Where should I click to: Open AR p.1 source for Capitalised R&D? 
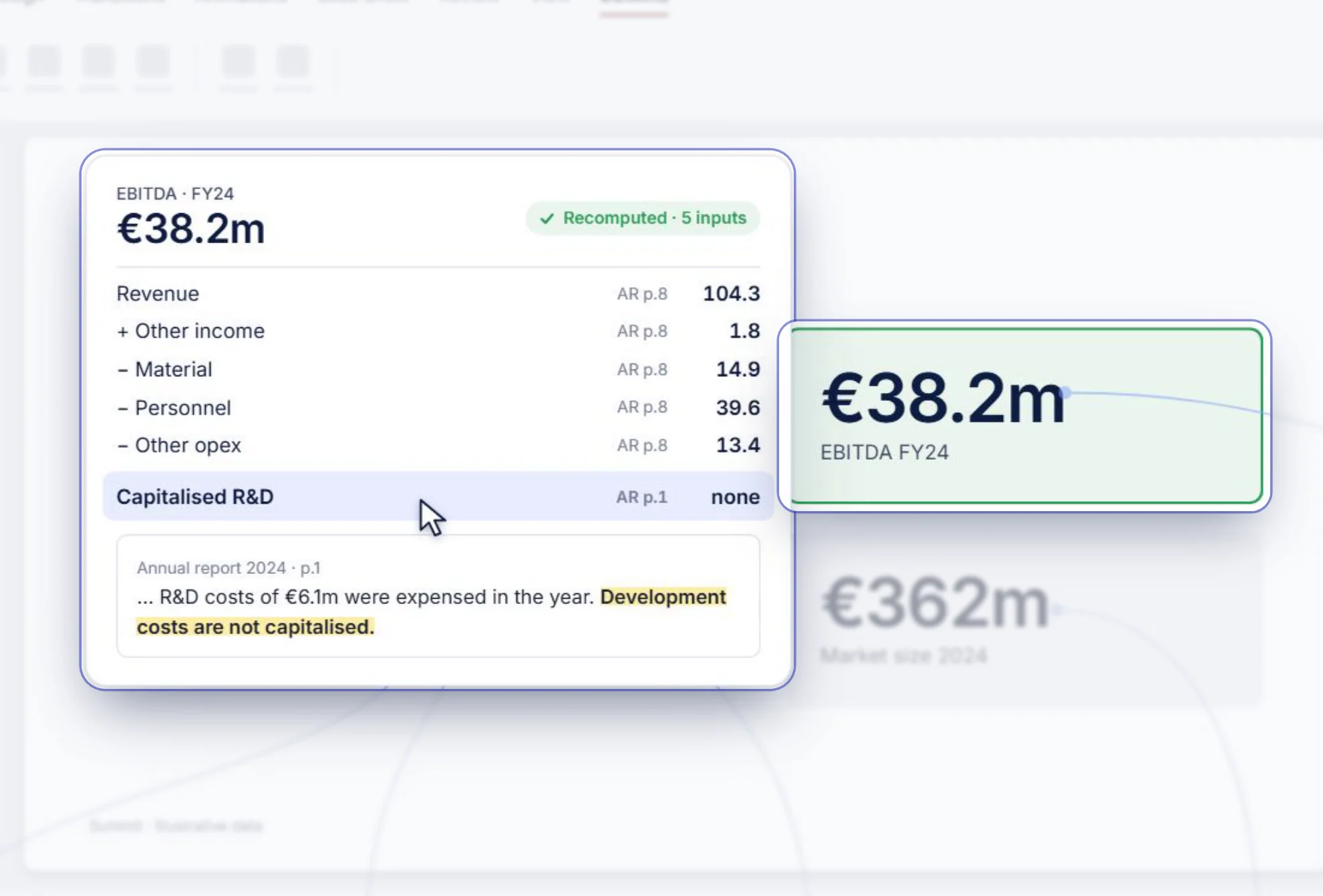(x=641, y=497)
